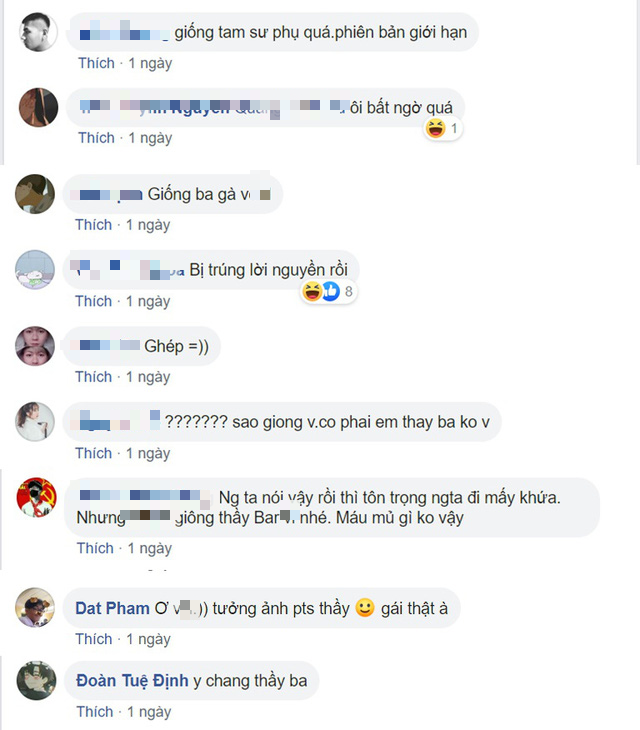This screenshot has width=640, height=730.
Task: Open reactions on 'Bị trúng lời nguyền rồi' comment
Action: click(328, 291)
